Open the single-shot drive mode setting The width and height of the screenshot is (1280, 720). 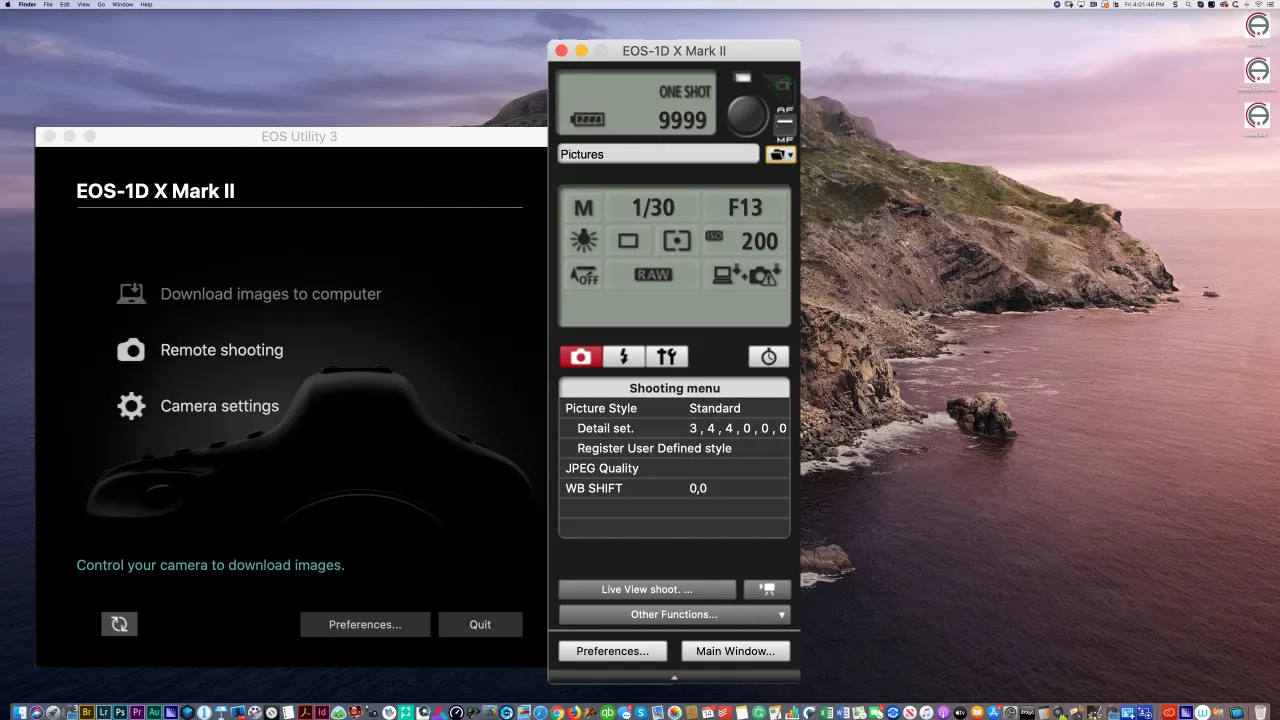628,241
